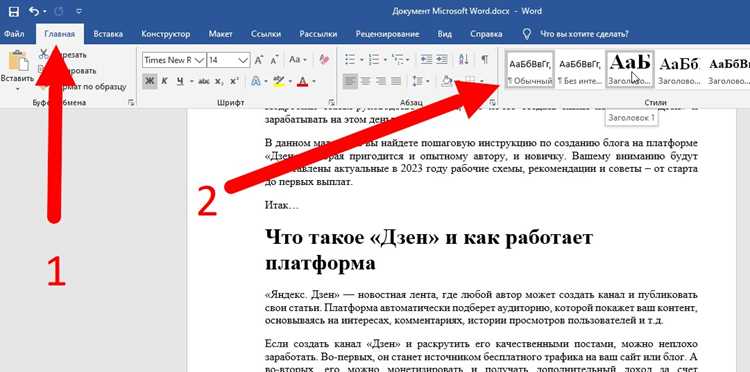Expand the font size dropdown arrow
750x372 pixels.
tap(243, 60)
